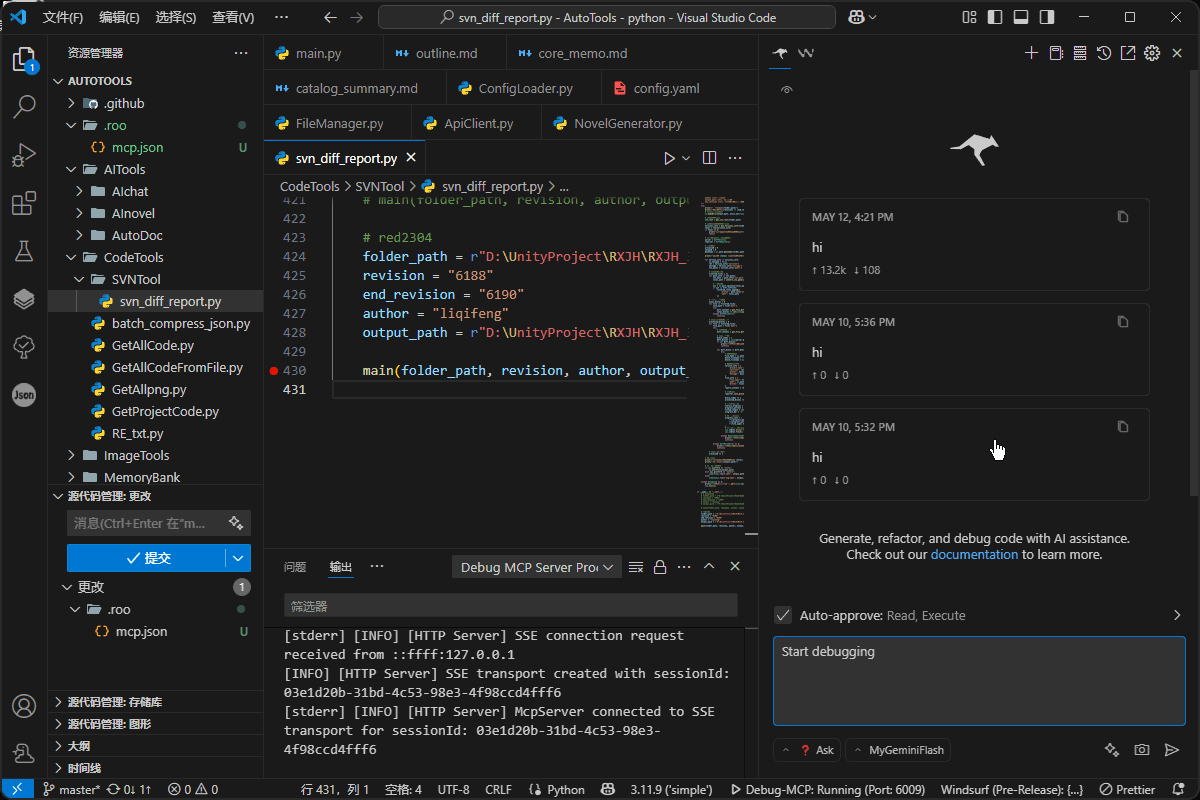Screen dimensions: 1200x800
Task: Open the run button dropdown arrow
Action: pyautogui.click(x=686, y=158)
